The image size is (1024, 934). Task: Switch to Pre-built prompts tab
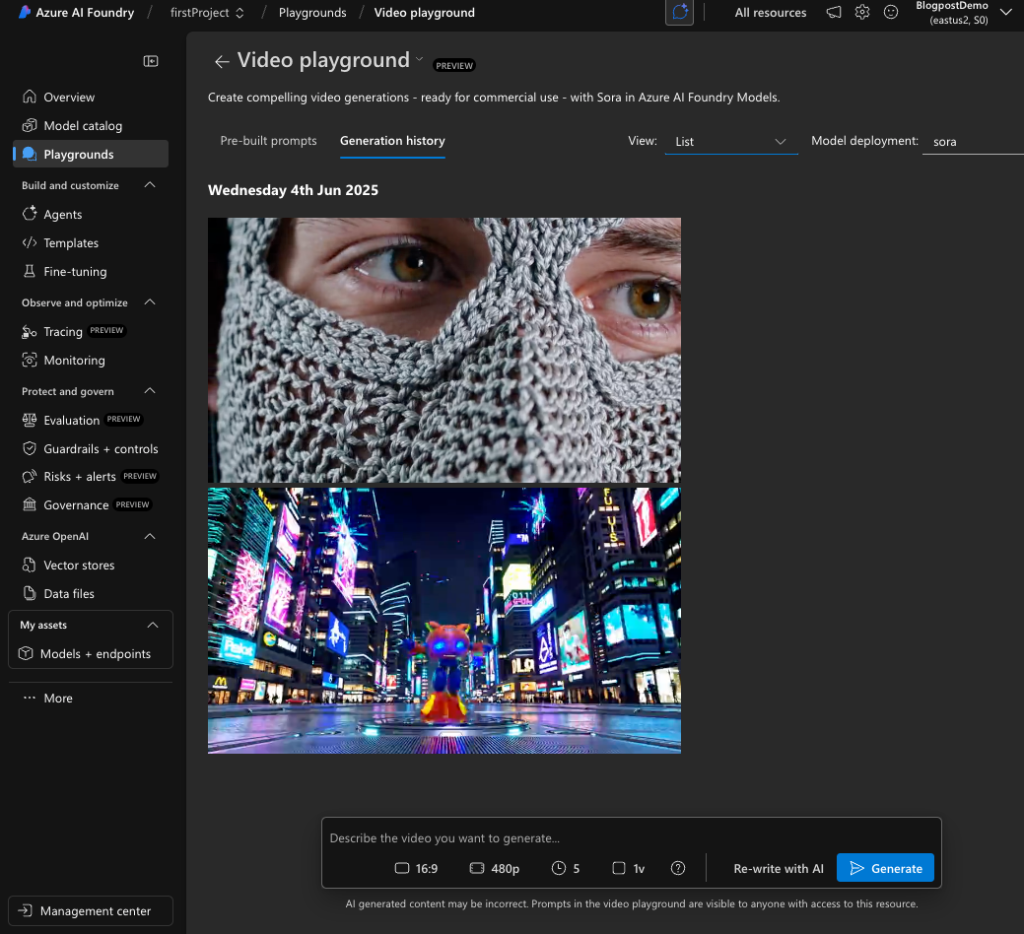pos(268,141)
